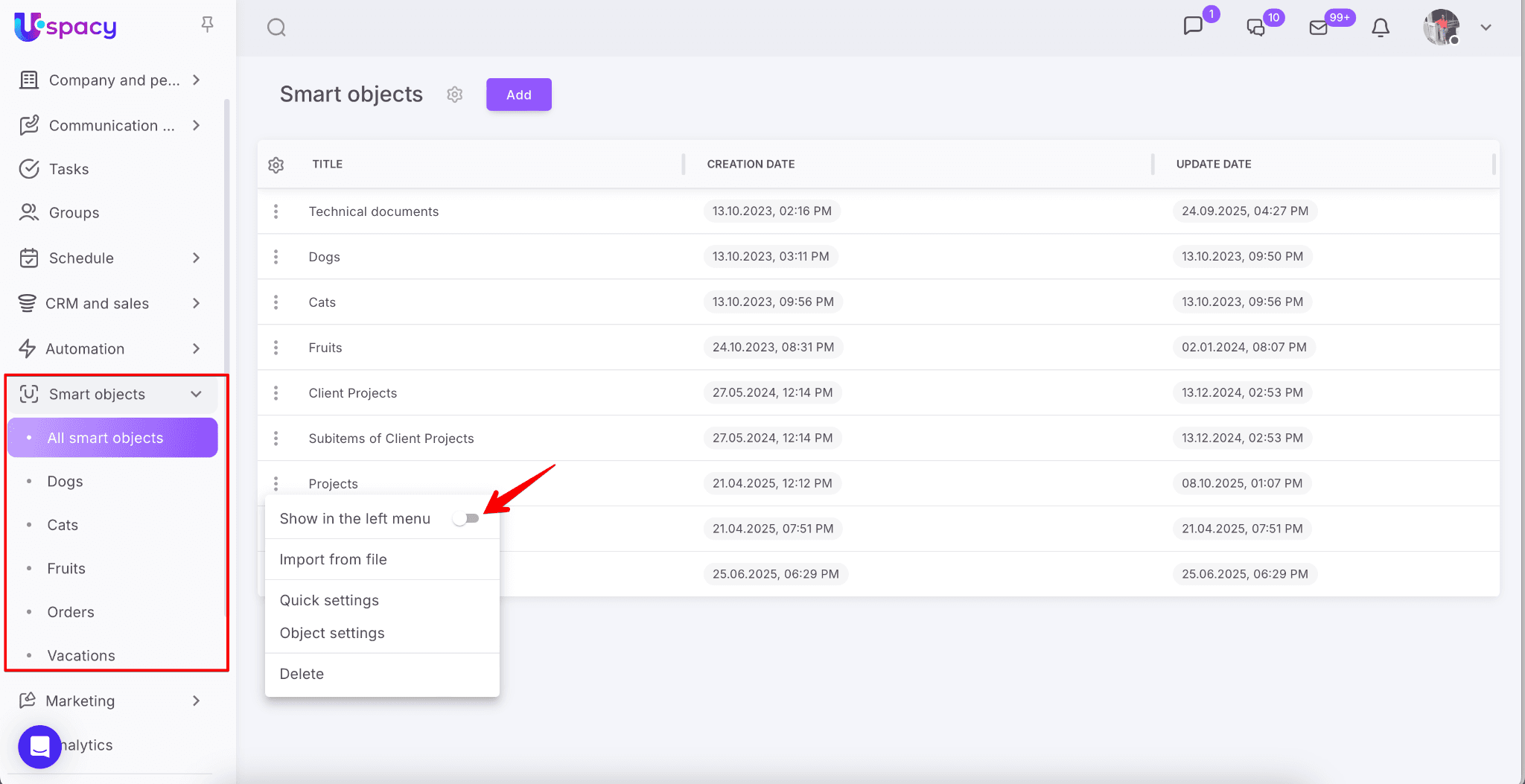Expand the CRM and sales section

pyautogui.click(x=196, y=304)
